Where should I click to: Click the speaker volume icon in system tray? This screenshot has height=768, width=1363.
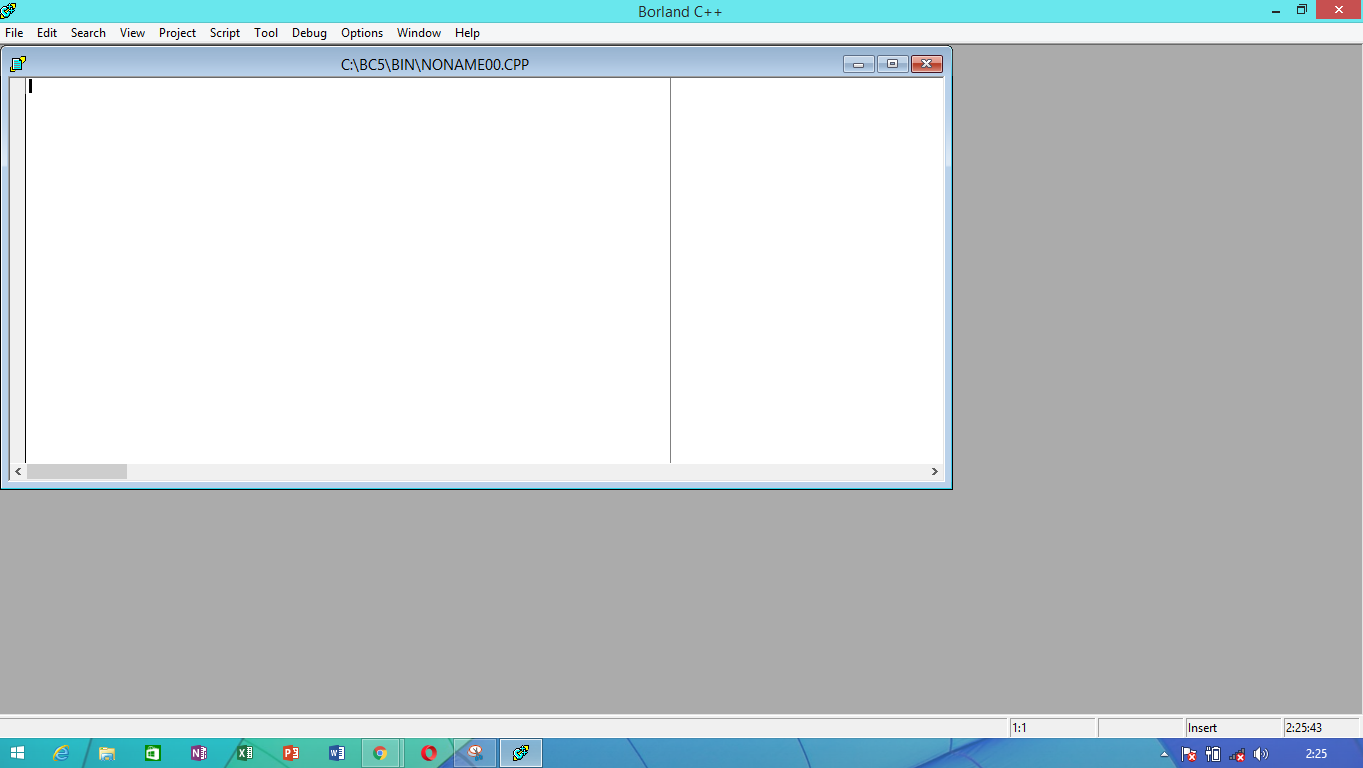pos(1261,753)
